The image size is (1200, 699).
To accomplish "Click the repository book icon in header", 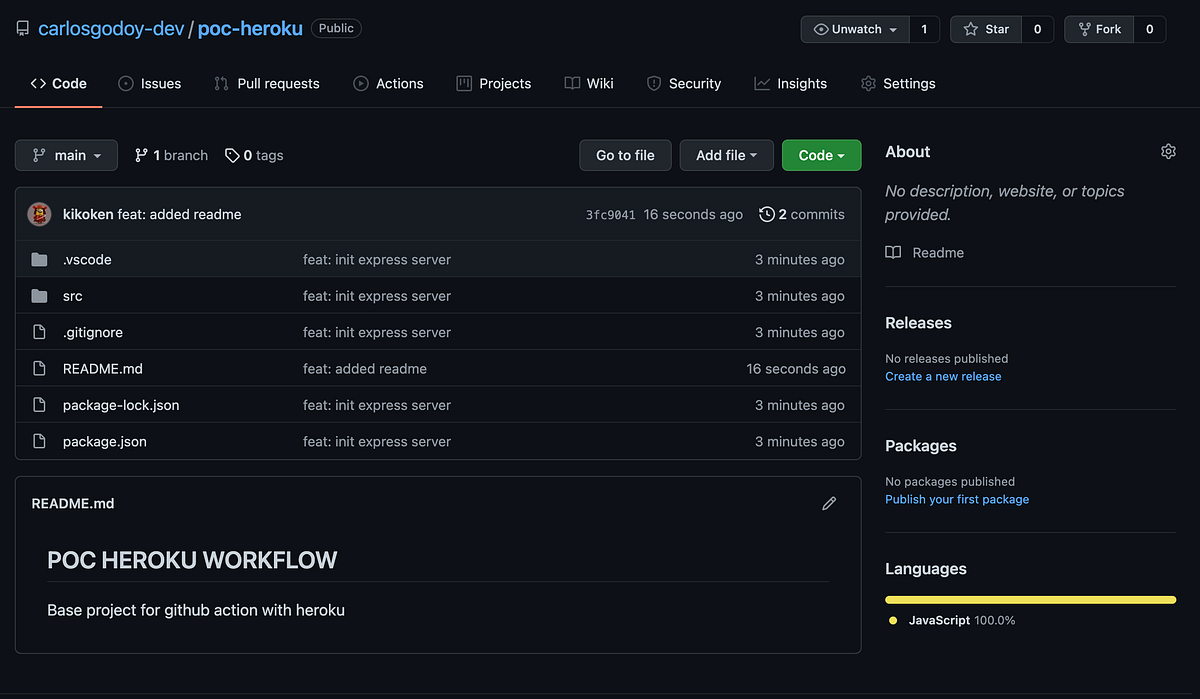I will pyautogui.click(x=22, y=28).
